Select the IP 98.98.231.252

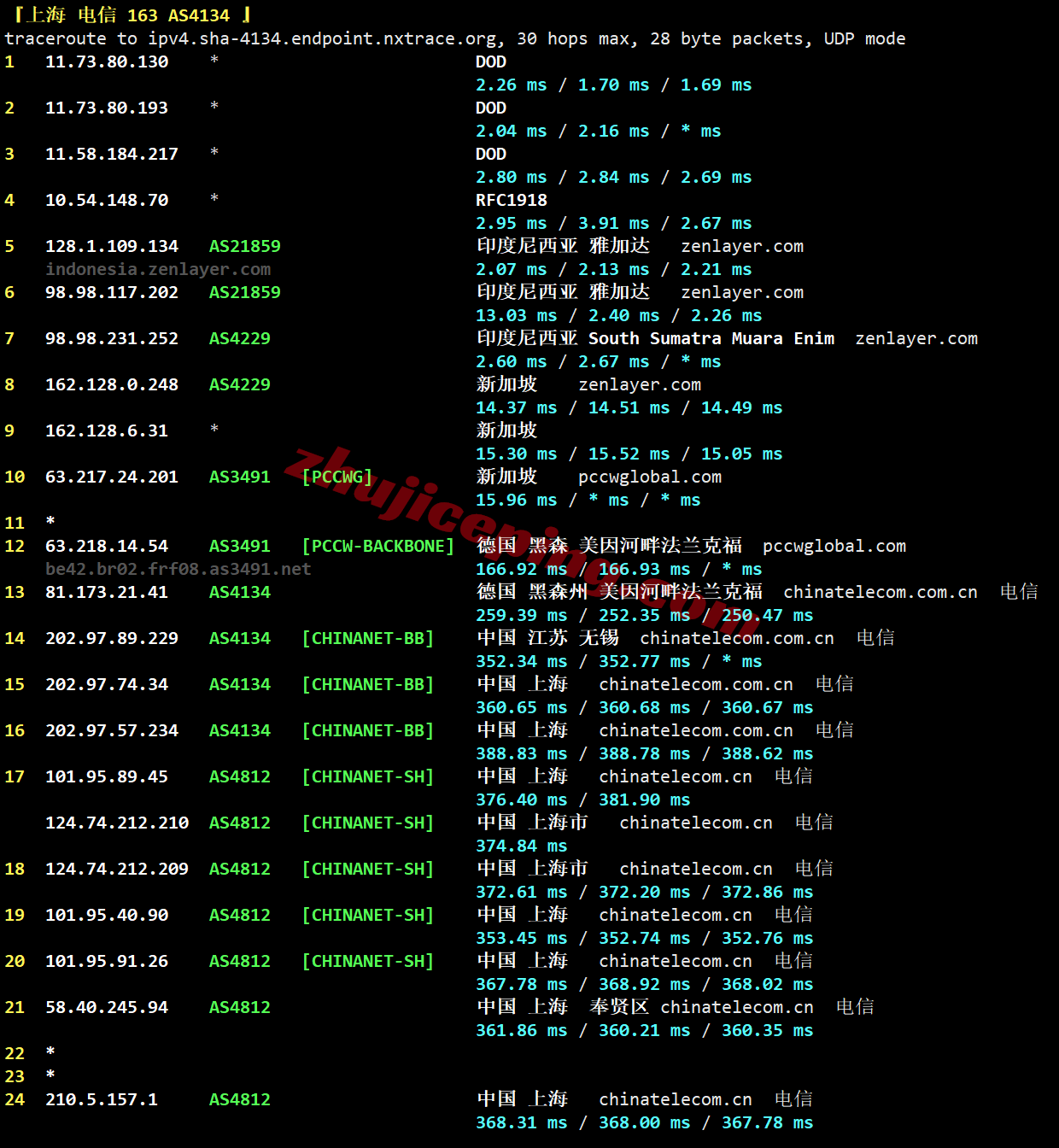[112, 338]
